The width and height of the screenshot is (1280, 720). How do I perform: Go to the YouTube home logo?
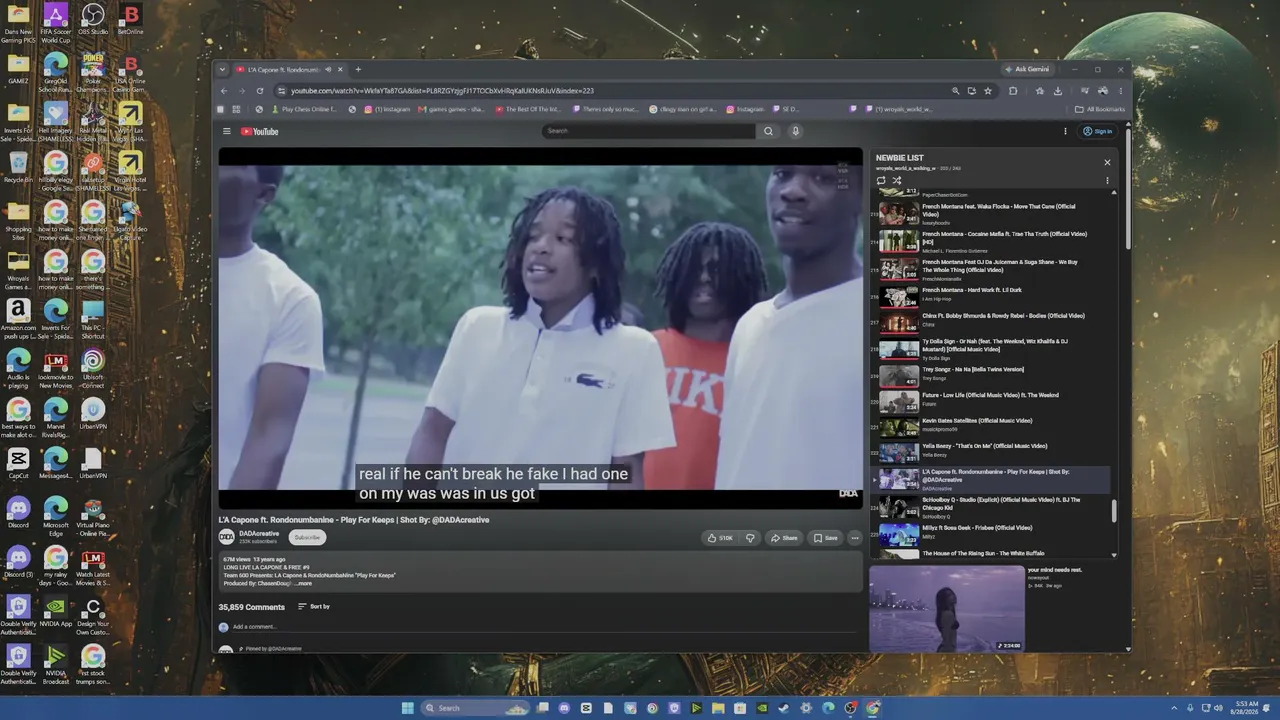point(260,131)
